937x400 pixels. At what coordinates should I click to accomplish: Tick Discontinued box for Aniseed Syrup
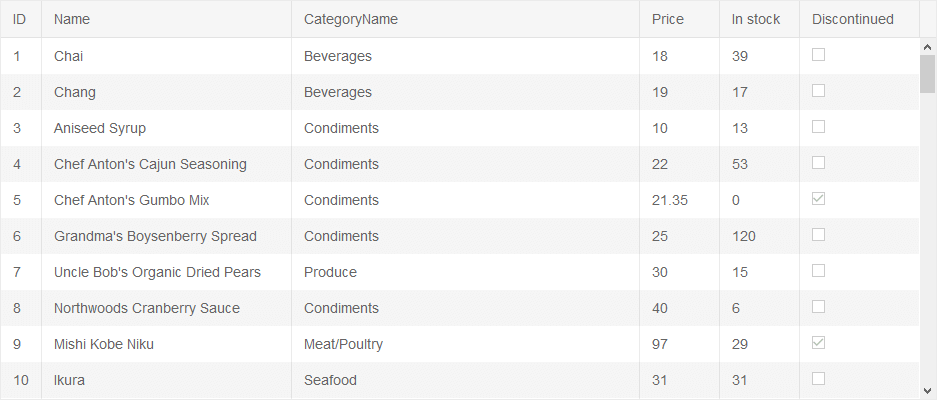(818, 127)
